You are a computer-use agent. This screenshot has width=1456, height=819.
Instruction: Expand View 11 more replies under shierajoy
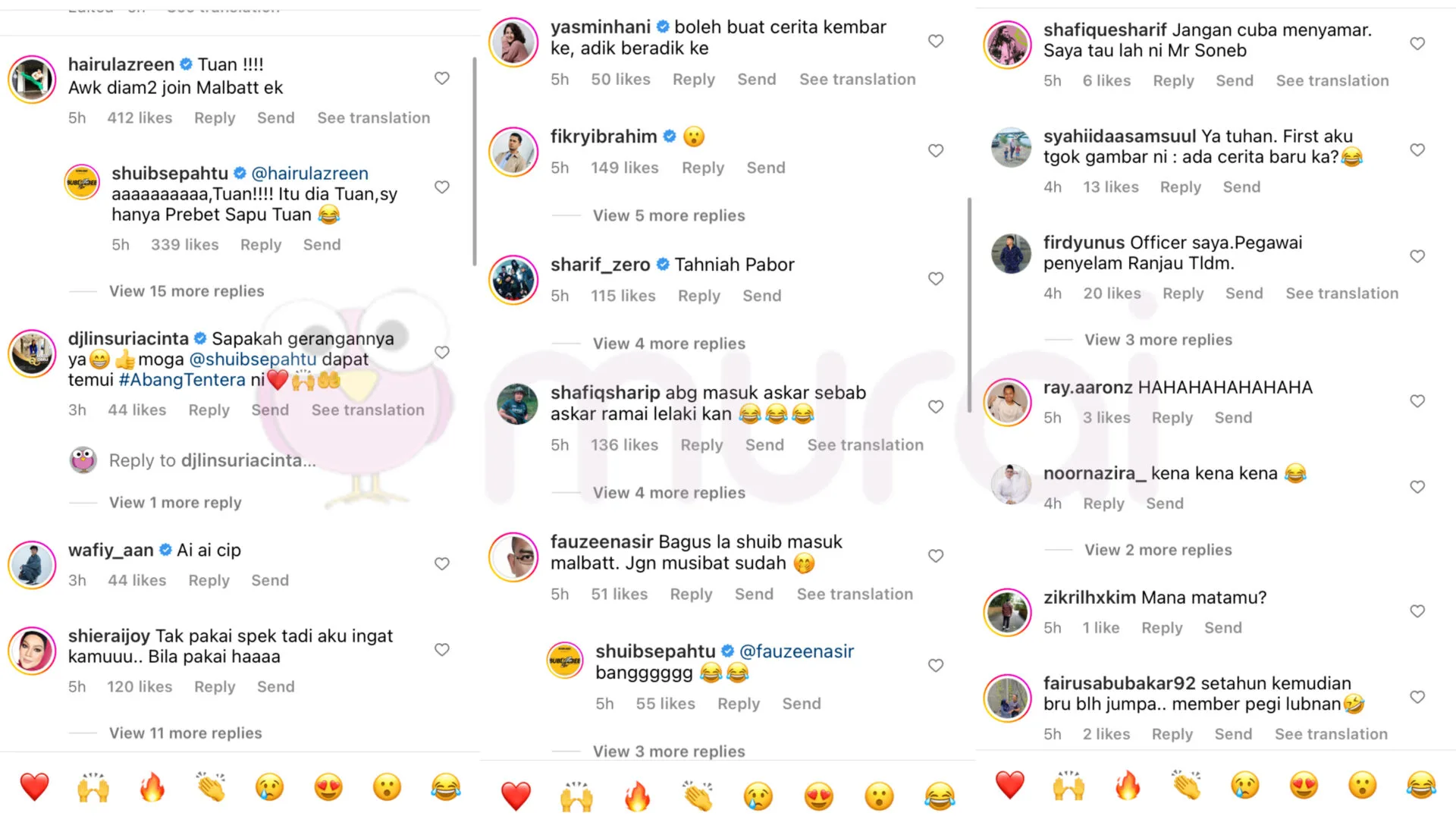point(185,733)
